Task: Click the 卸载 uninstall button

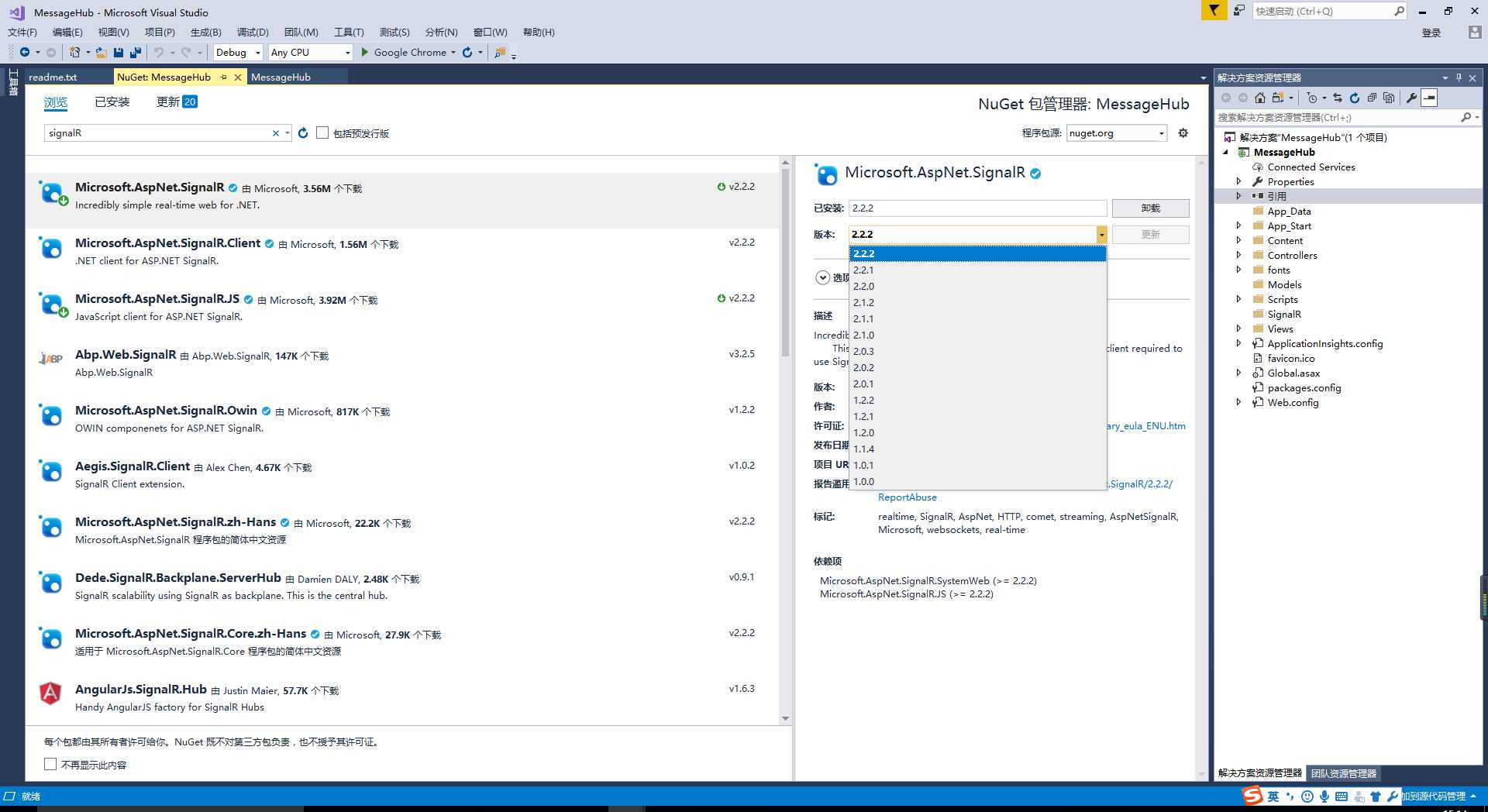Action: point(1150,208)
